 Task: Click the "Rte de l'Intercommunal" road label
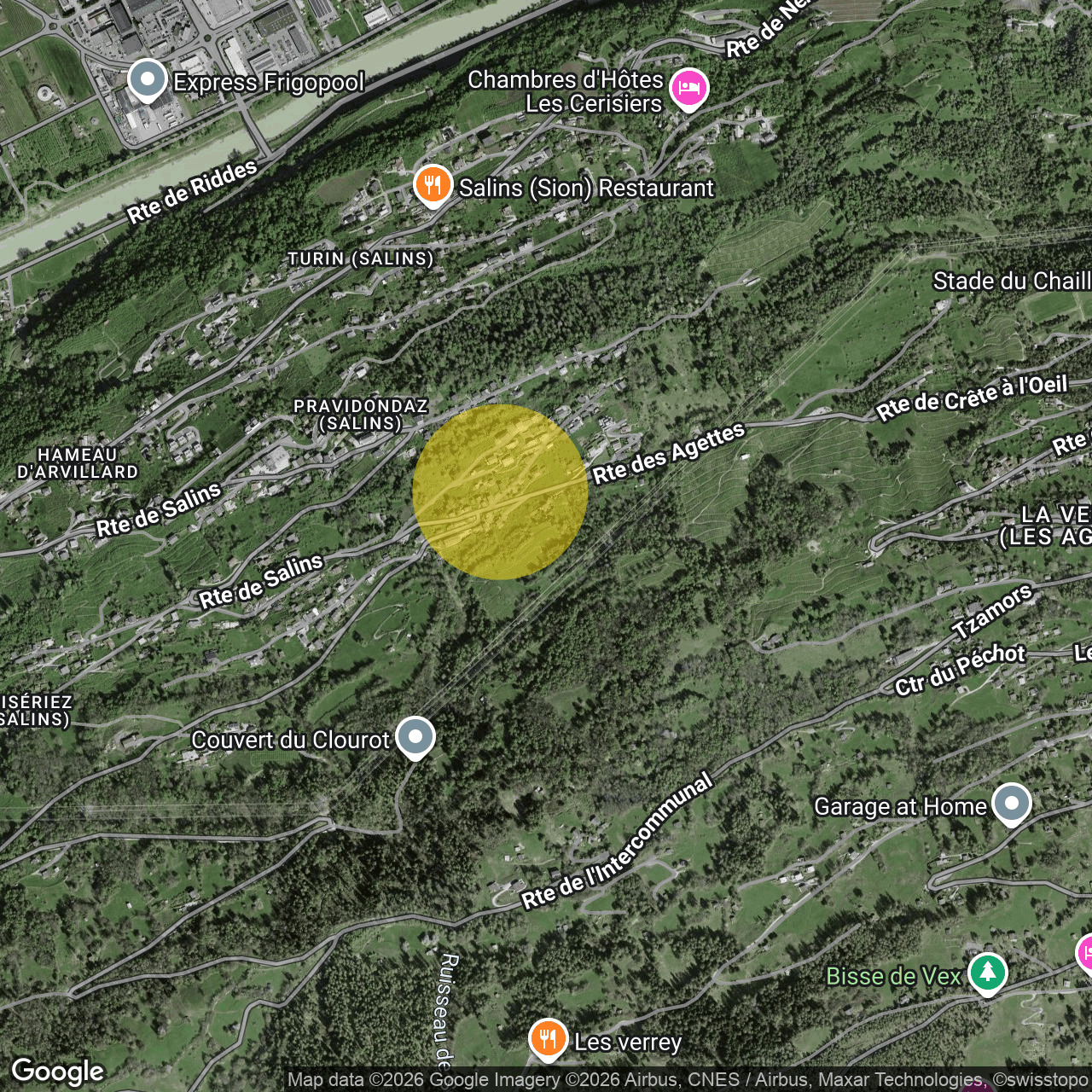click(617, 841)
